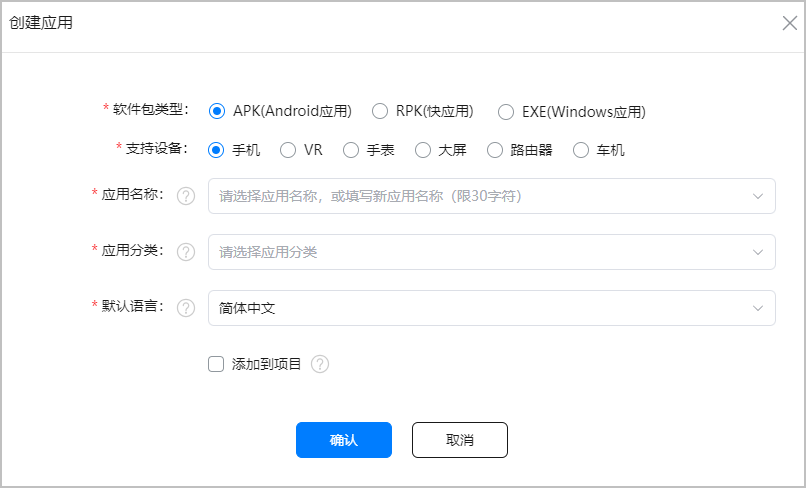Close the 创建应用 dialog
This screenshot has height=488, width=806.
click(x=789, y=24)
